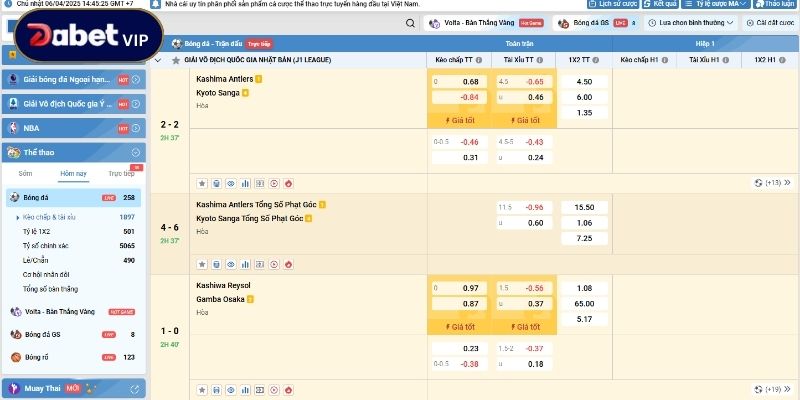Screen dimensions: 800x400
Task: Favorite the Kashima Antlers match with star icon
Action: pyautogui.click(x=202, y=184)
